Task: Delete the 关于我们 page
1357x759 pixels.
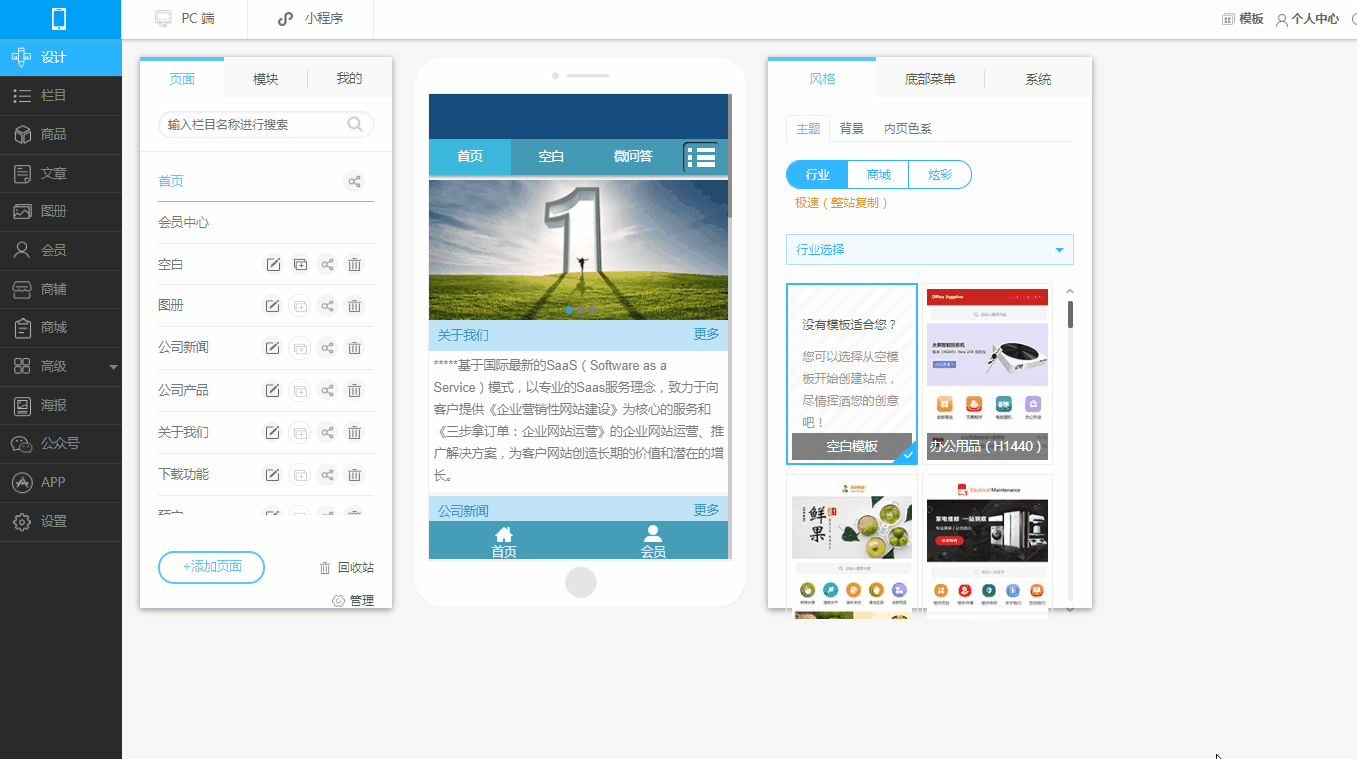Action: [354, 432]
